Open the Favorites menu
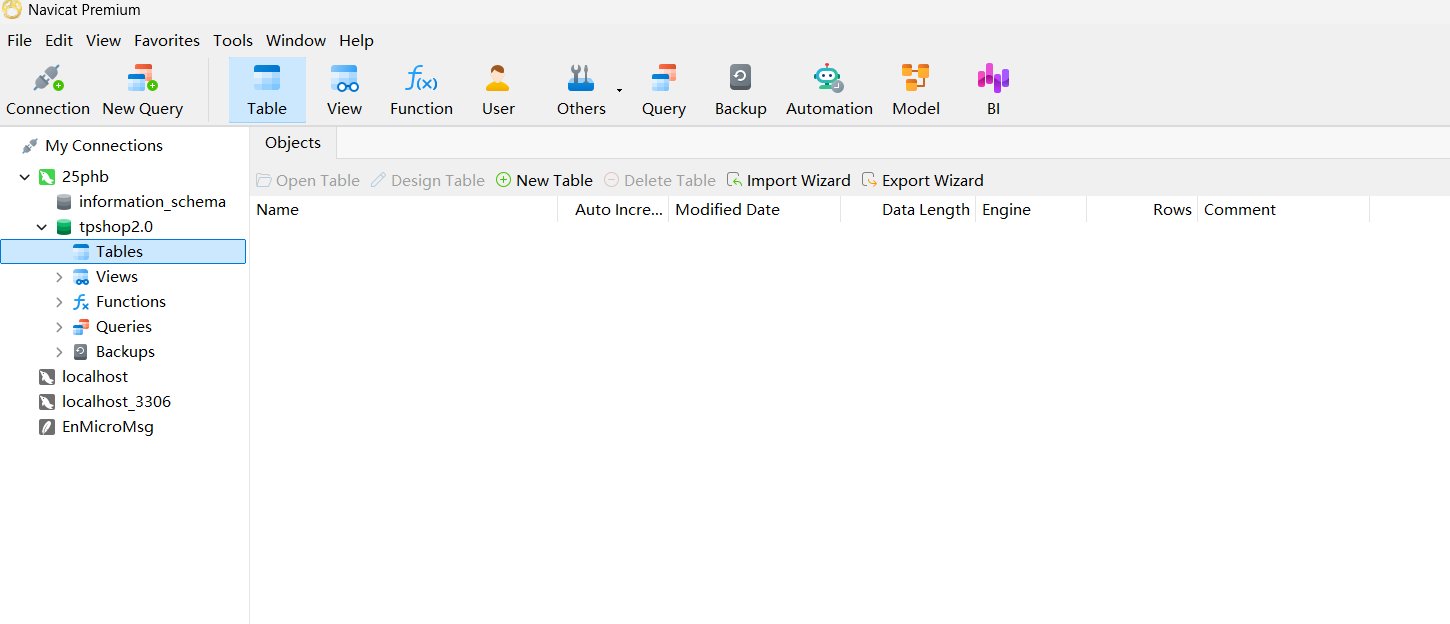Viewport: 1450px width, 624px height. point(167,40)
